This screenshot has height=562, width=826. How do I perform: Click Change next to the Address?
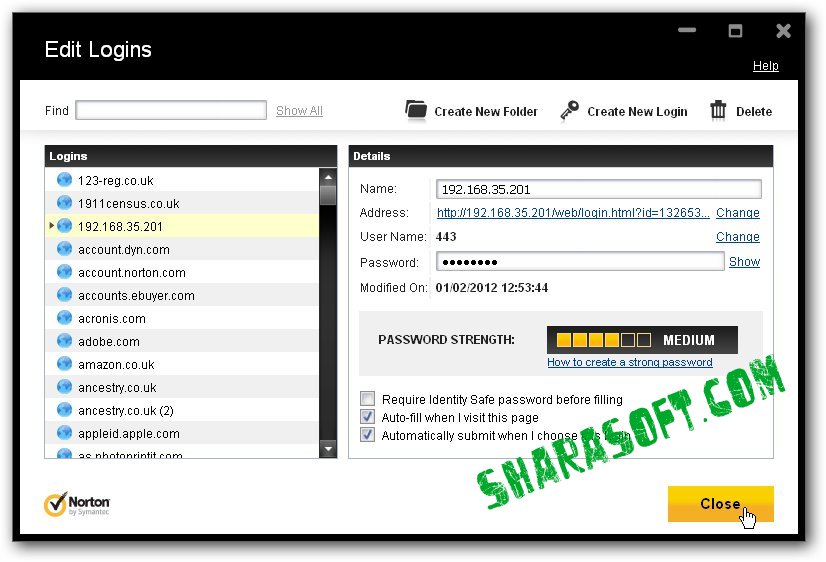coord(738,213)
